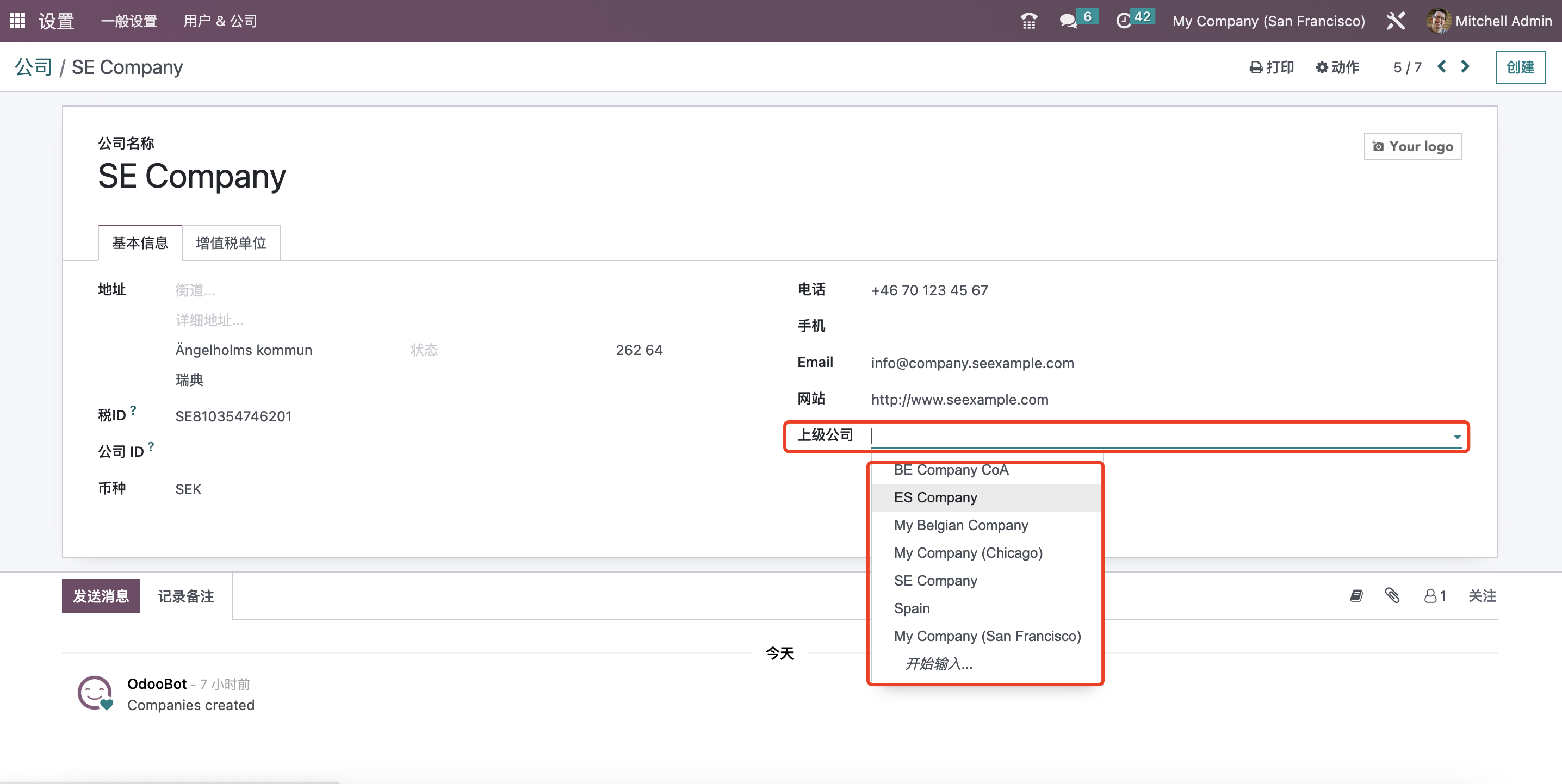Image resolution: width=1562 pixels, height=784 pixels.
Task: Click 开始输入... hint in dropdown
Action: 939,664
